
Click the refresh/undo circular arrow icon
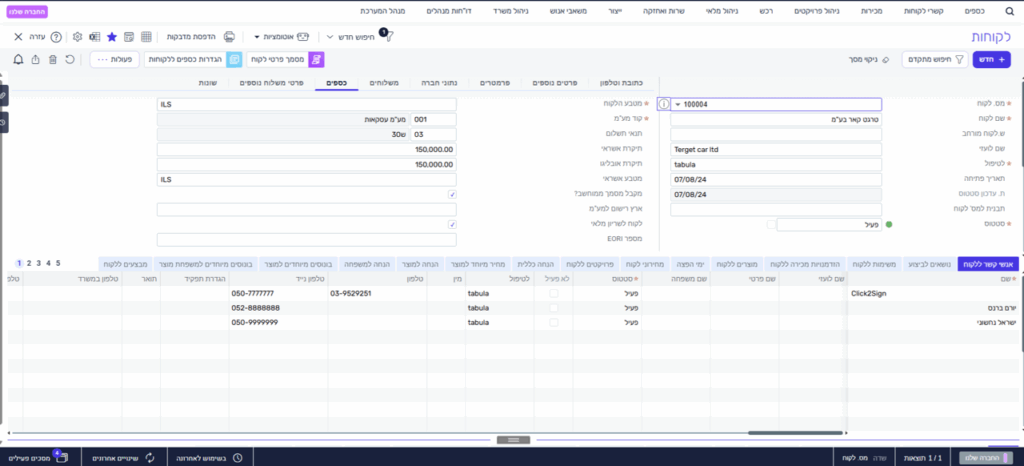pyautogui.click(x=70, y=59)
